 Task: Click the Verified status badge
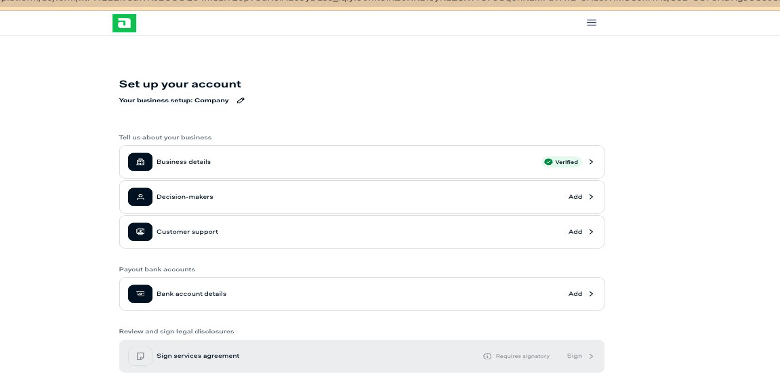(x=562, y=162)
